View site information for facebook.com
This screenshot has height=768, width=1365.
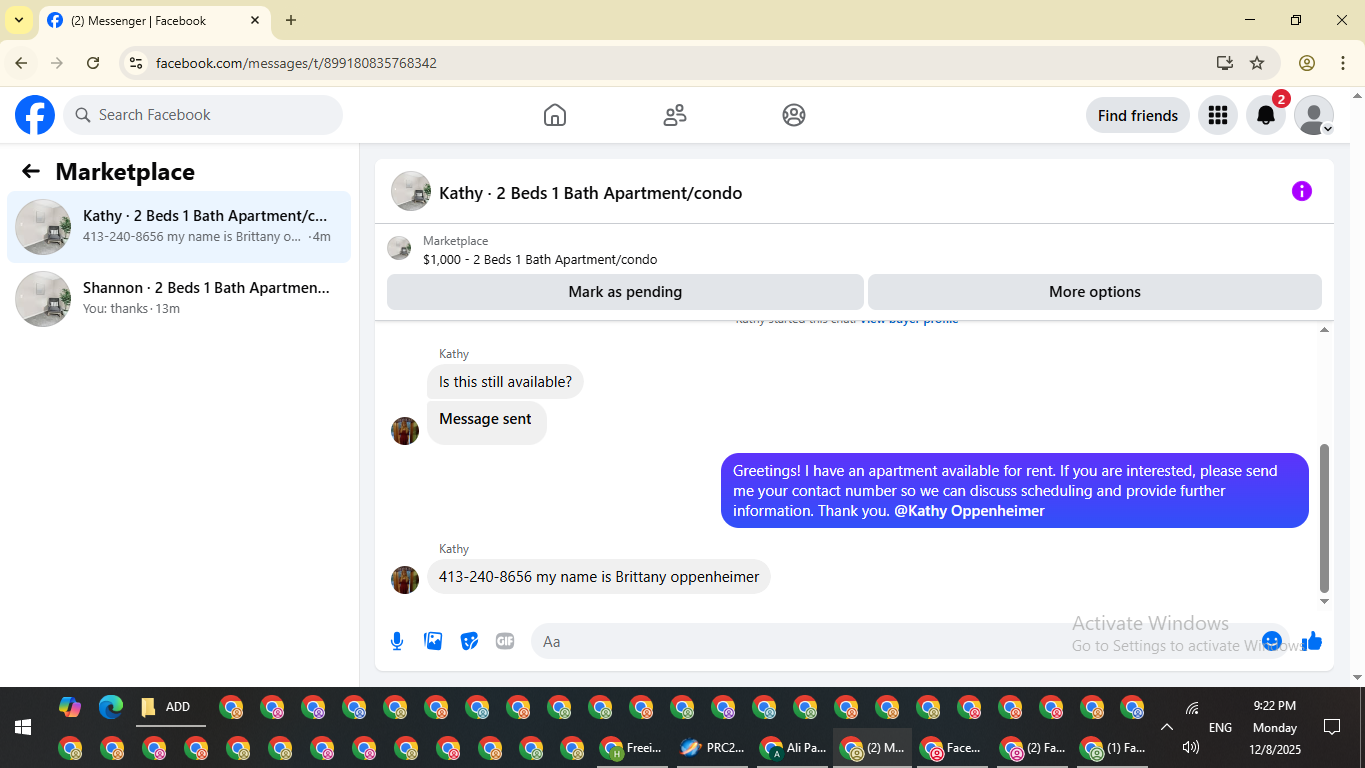(x=137, y=63)
